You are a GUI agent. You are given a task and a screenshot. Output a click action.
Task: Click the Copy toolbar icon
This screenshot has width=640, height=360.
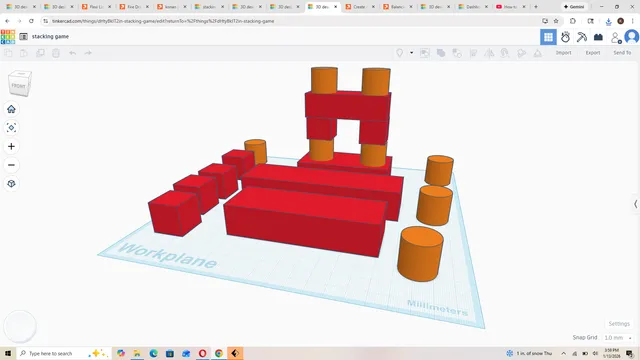8,53
